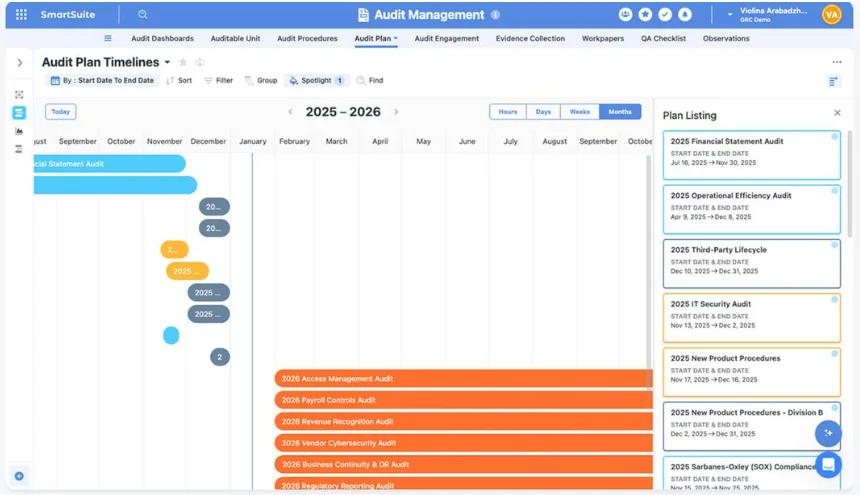The image size is (860, 495).
Task: Open 2025 Third-Party Lifecycle card
Action: 751,264
